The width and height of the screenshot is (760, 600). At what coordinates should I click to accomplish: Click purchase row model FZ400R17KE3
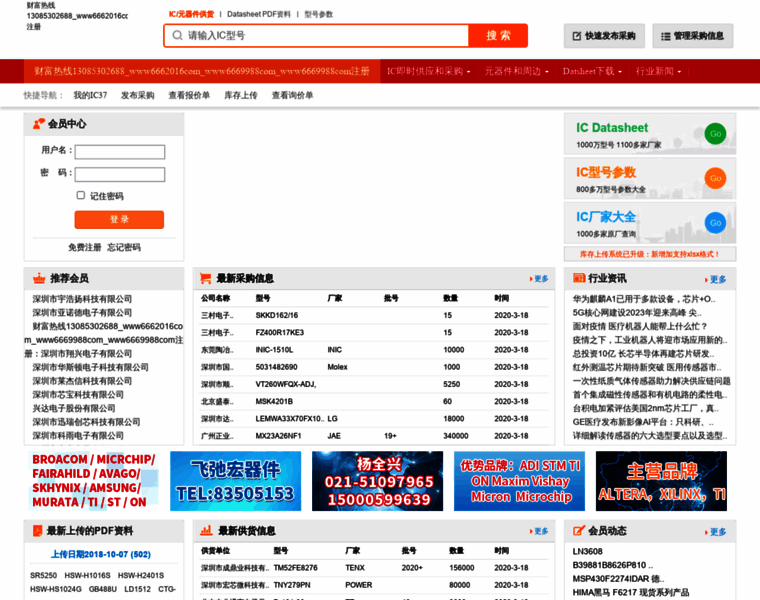click(x=280, y=332)
